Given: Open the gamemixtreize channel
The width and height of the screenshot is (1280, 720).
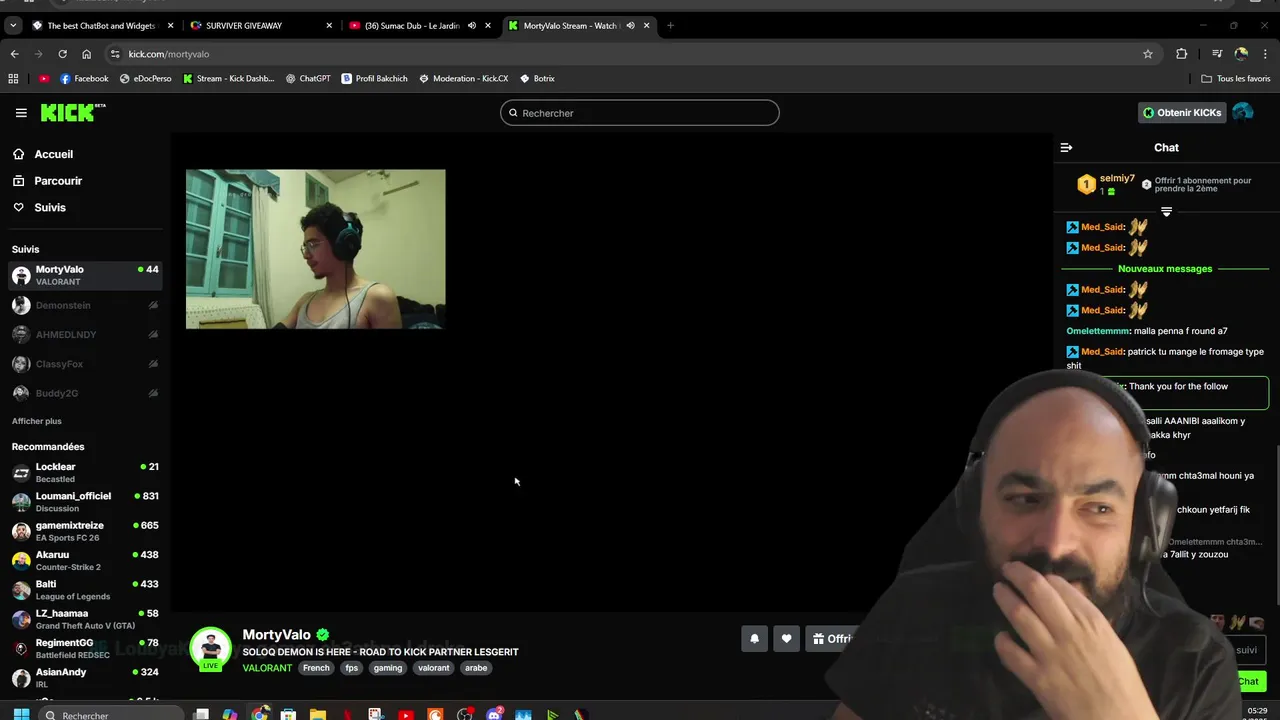Looking at the screenshot, I should click(85, 531).
